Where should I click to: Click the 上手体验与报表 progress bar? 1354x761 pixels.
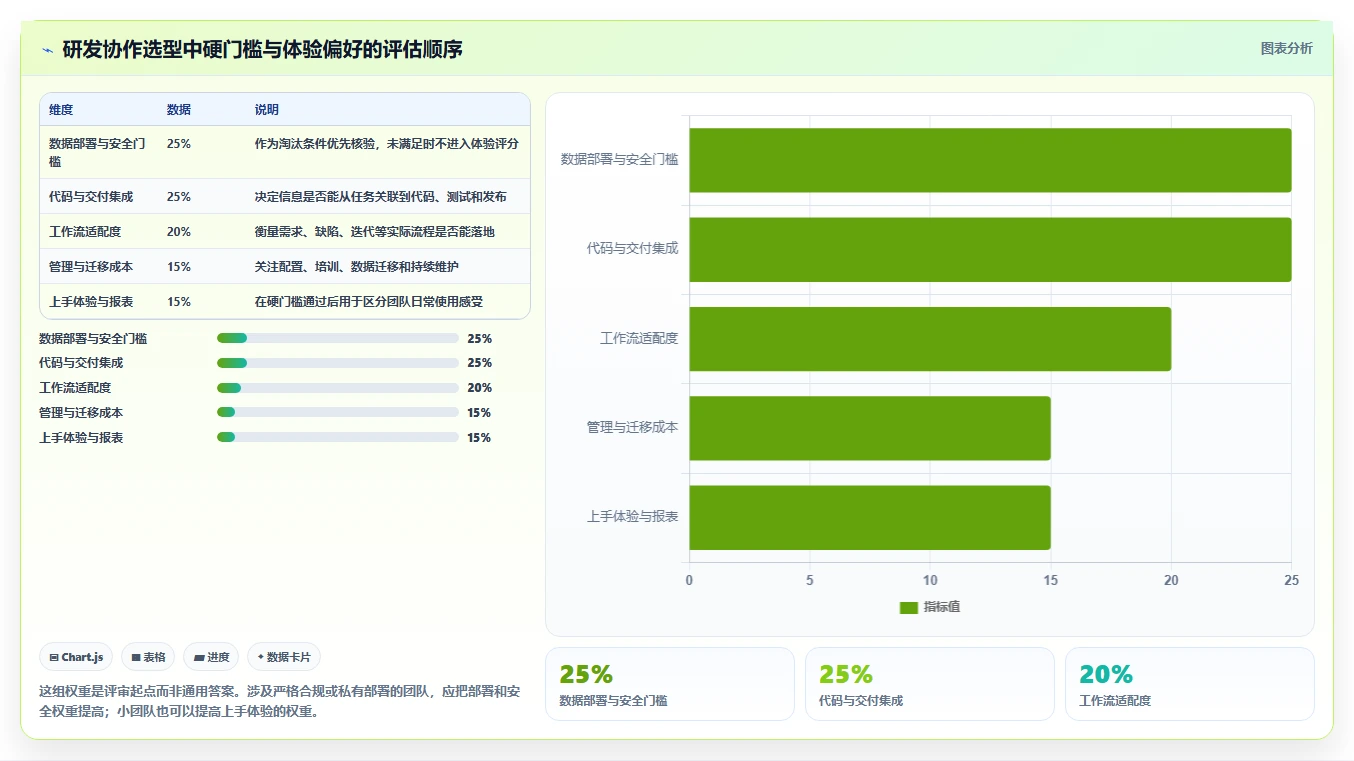point(338,438)
